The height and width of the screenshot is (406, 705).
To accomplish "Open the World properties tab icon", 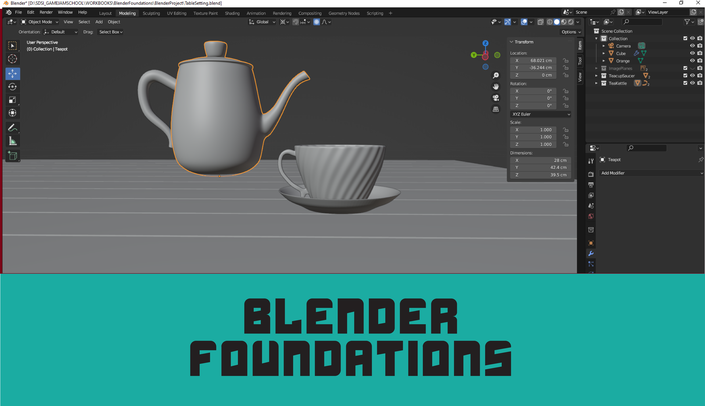I will coord(591,216).
